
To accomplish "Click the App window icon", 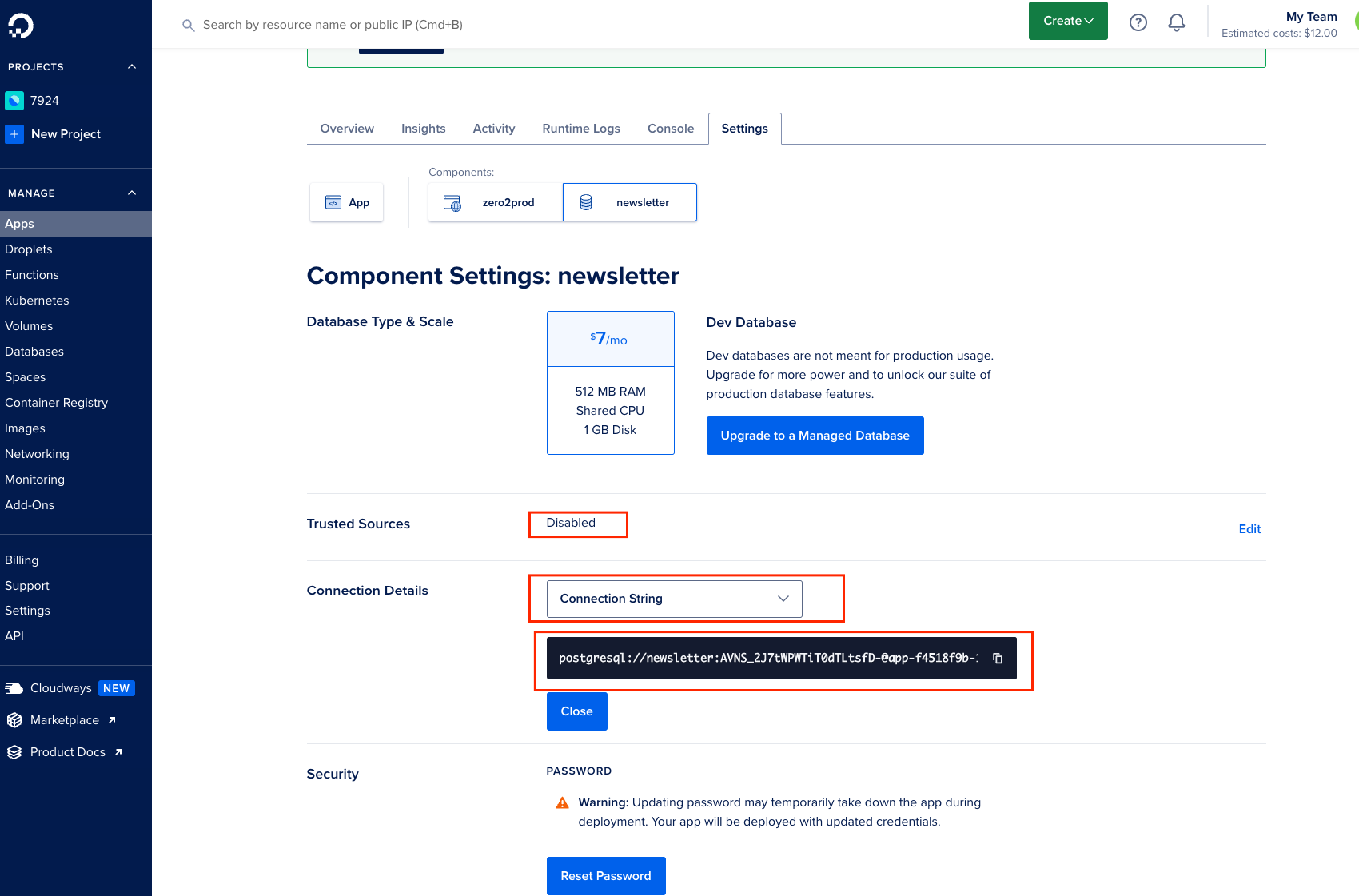I will pos(333,202).
